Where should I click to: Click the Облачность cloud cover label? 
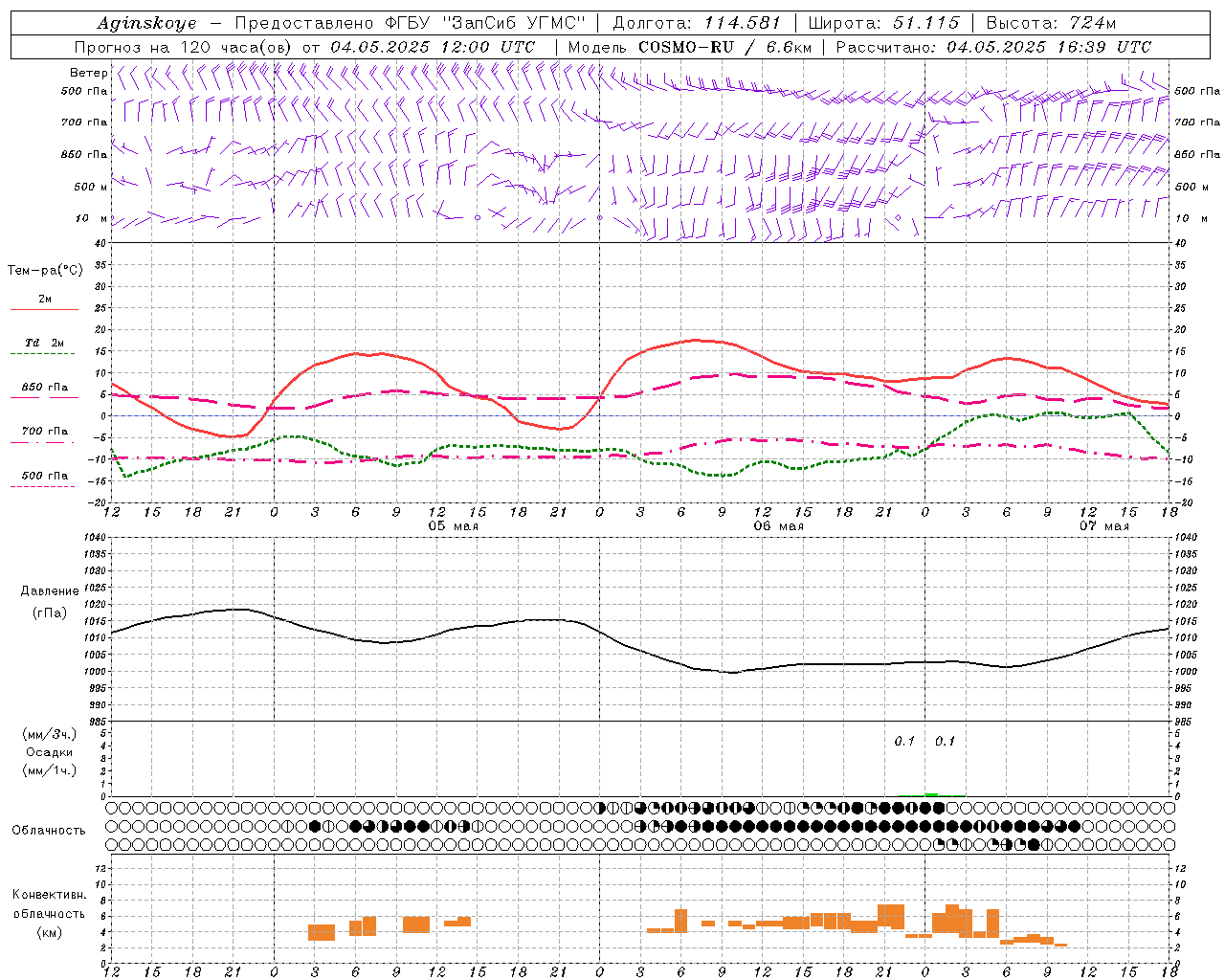tap(49, 831)
